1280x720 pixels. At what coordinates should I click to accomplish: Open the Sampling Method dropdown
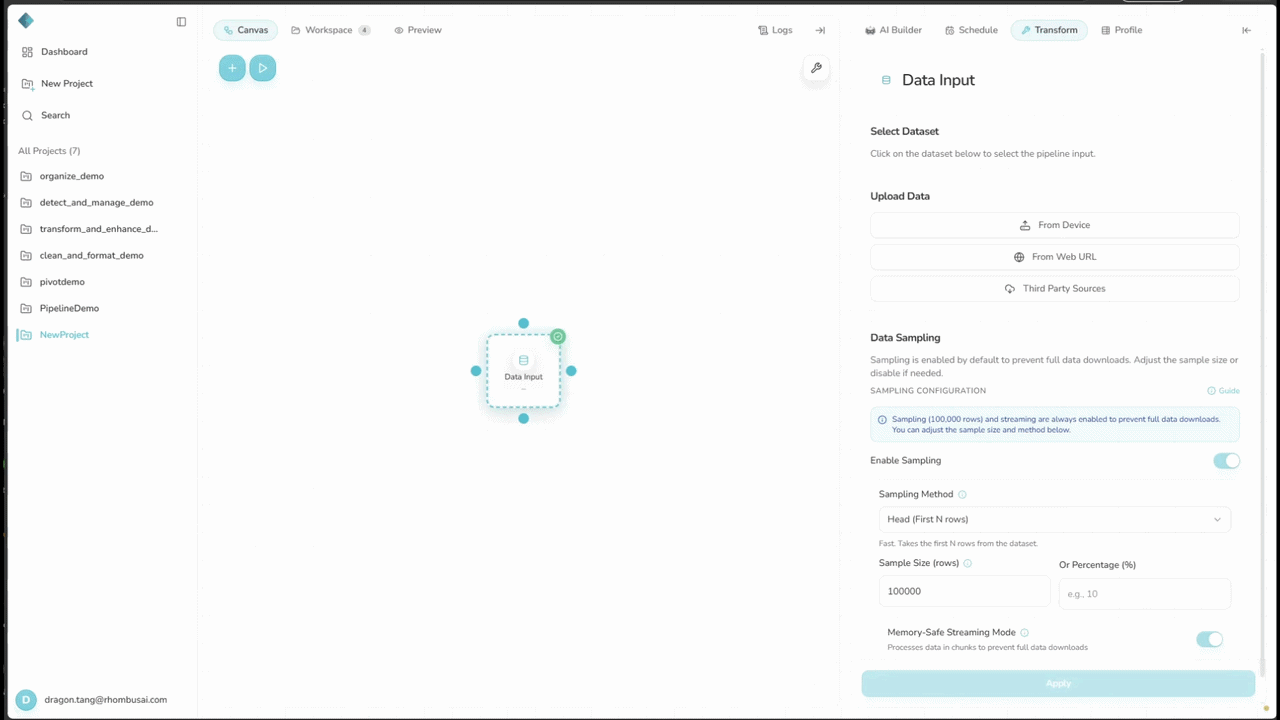(1055, 519)
